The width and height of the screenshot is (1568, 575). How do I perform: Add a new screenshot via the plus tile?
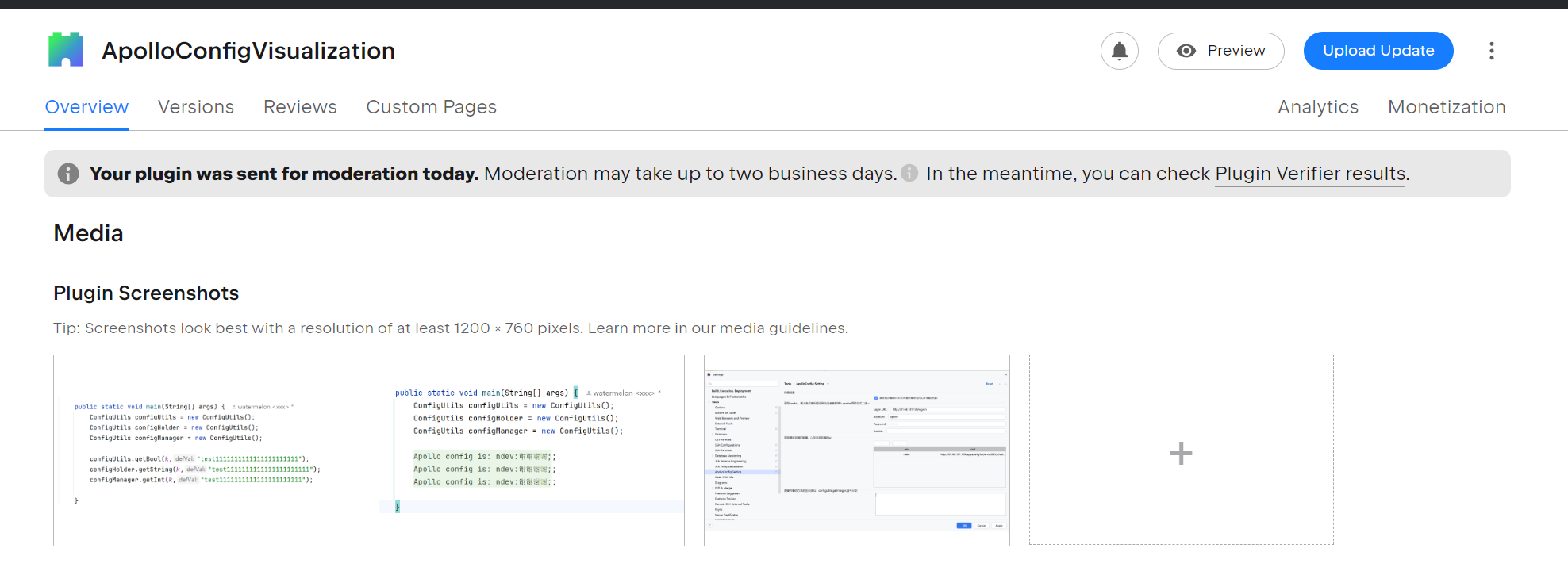coord(1182,450)
